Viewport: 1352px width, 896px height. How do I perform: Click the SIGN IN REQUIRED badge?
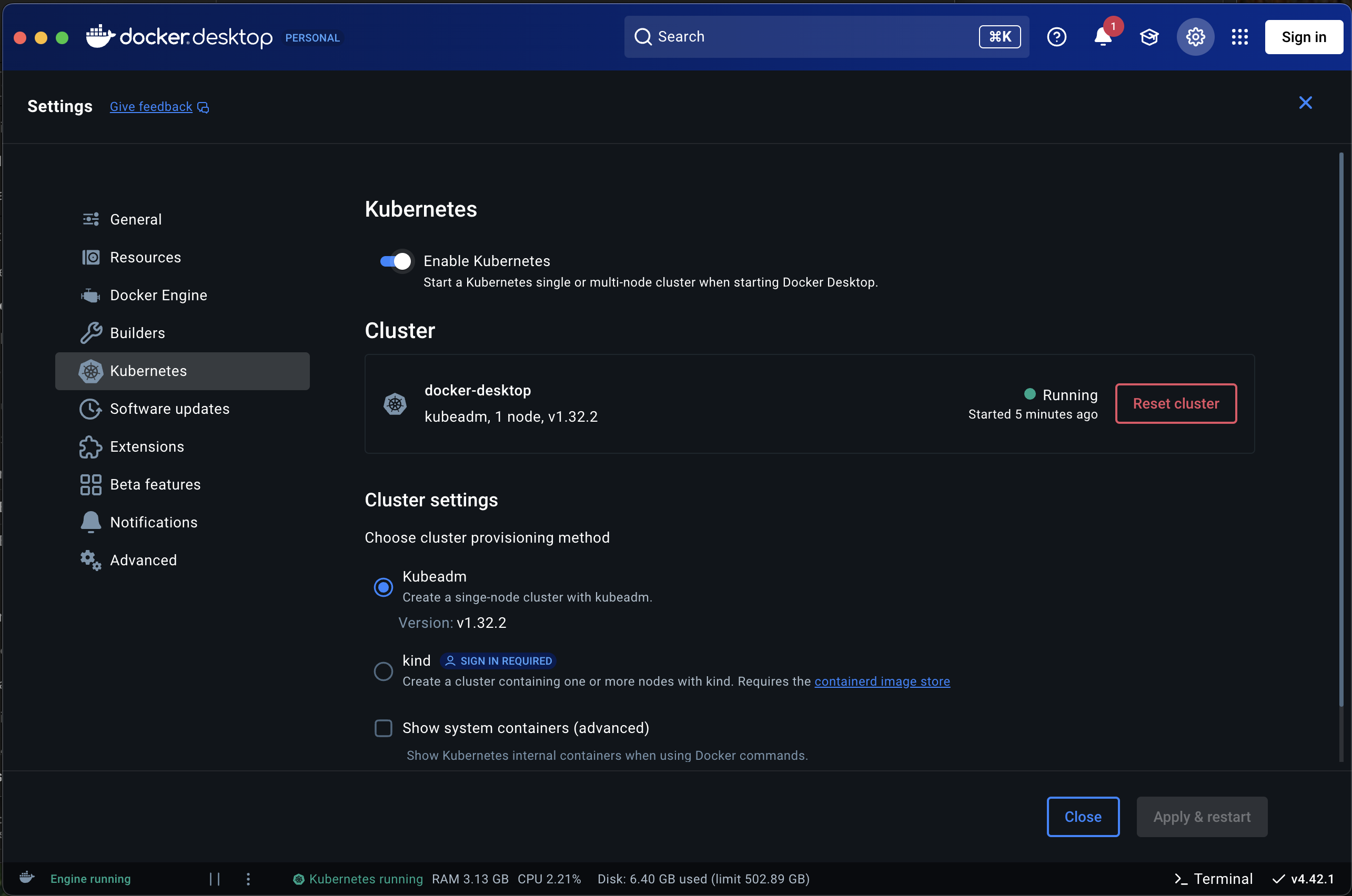[x=499, y=661]
